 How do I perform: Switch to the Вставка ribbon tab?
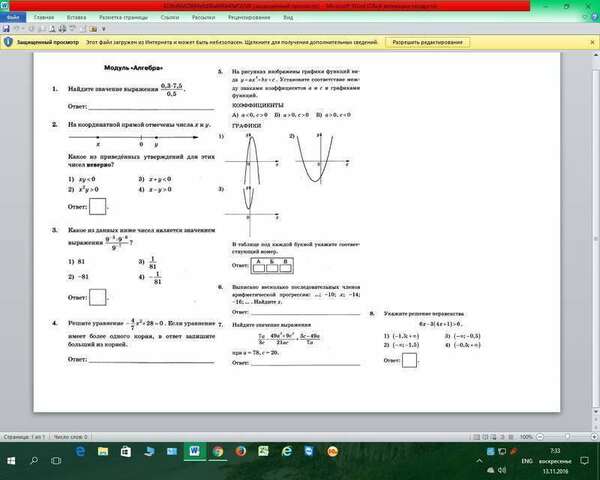[76, 17]
